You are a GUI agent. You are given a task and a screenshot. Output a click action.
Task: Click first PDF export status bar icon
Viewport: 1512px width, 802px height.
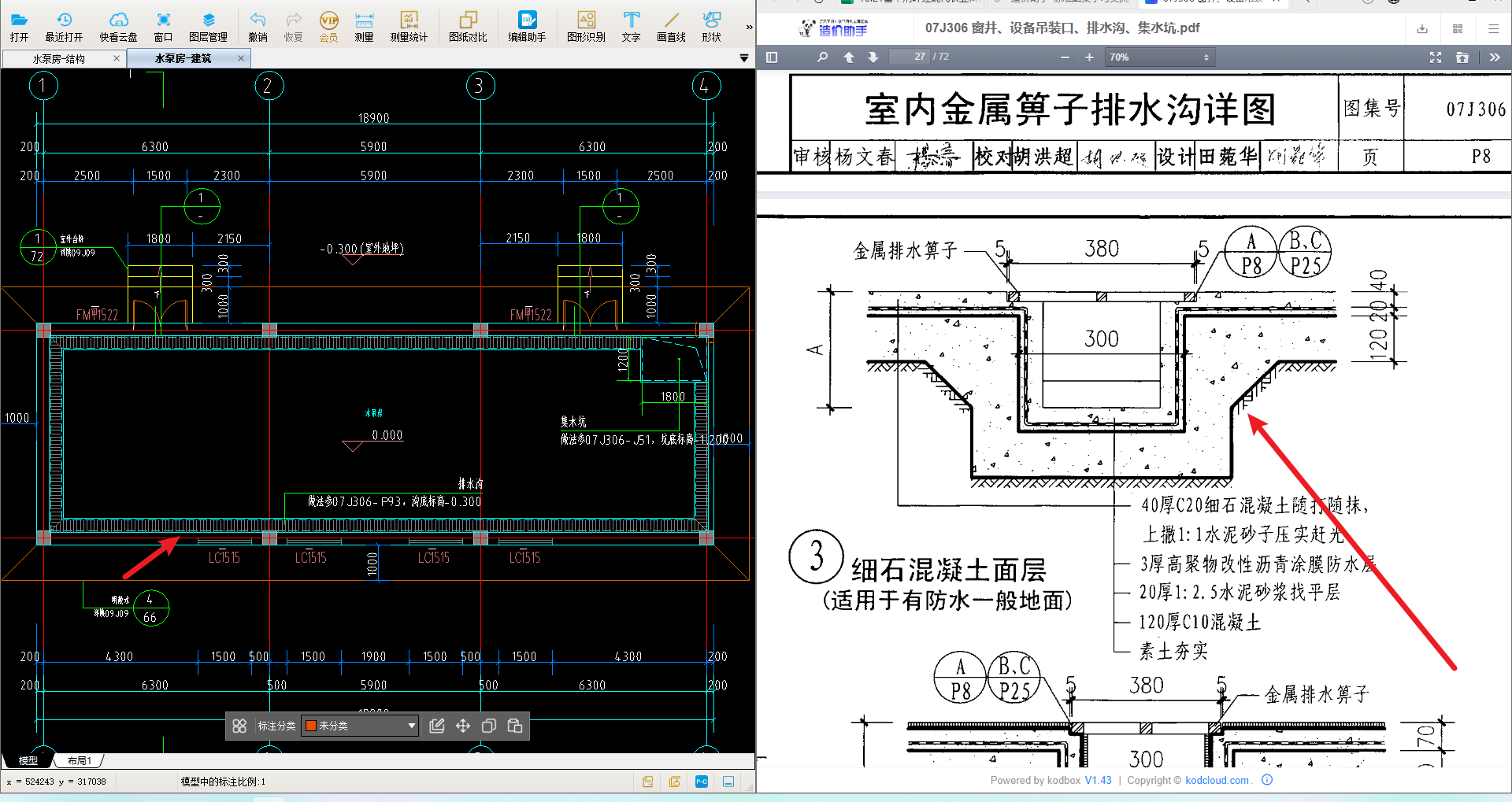point(648,782)
